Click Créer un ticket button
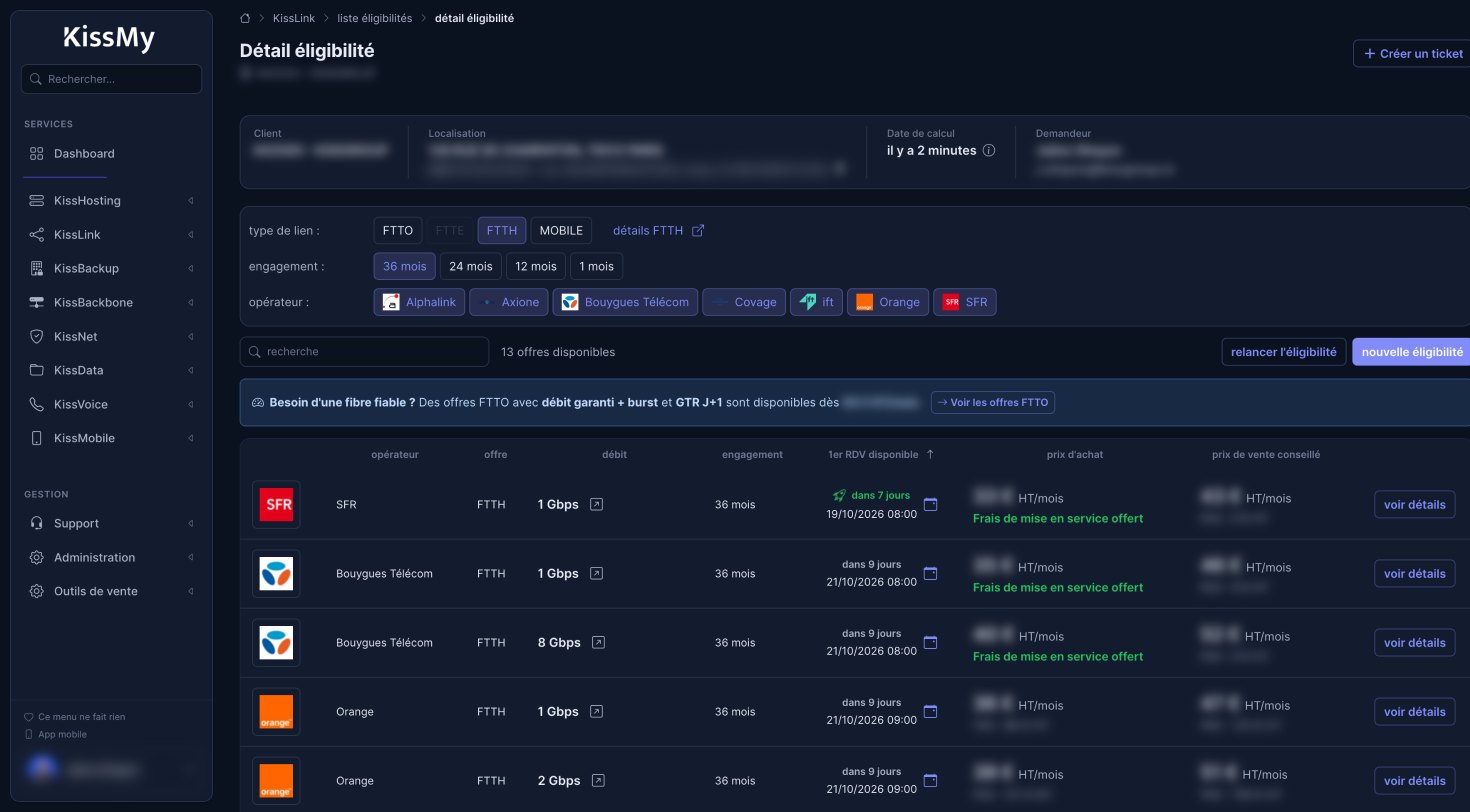1470x812 pixels. click(x=1412, y=54)
